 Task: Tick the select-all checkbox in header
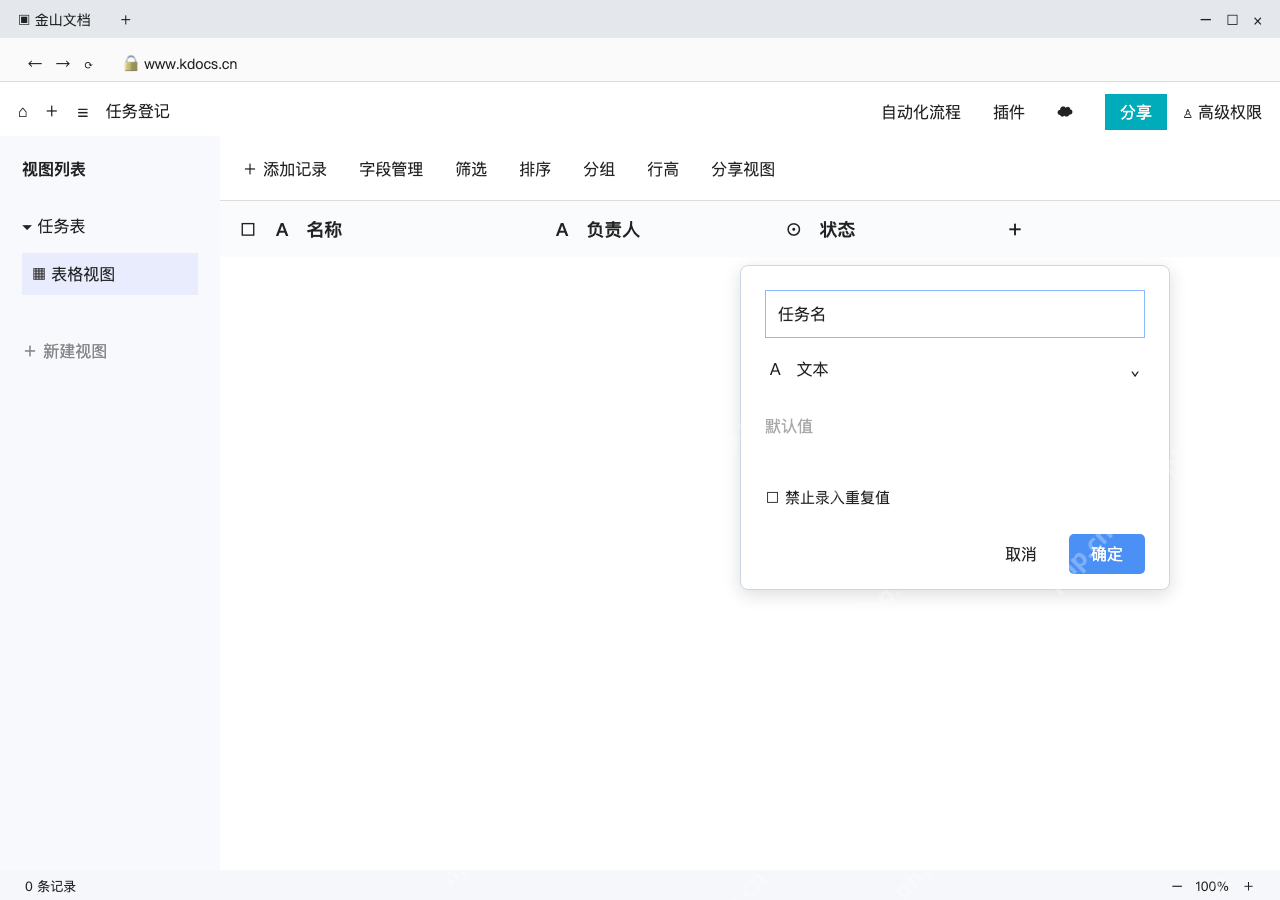pos(248,230)
